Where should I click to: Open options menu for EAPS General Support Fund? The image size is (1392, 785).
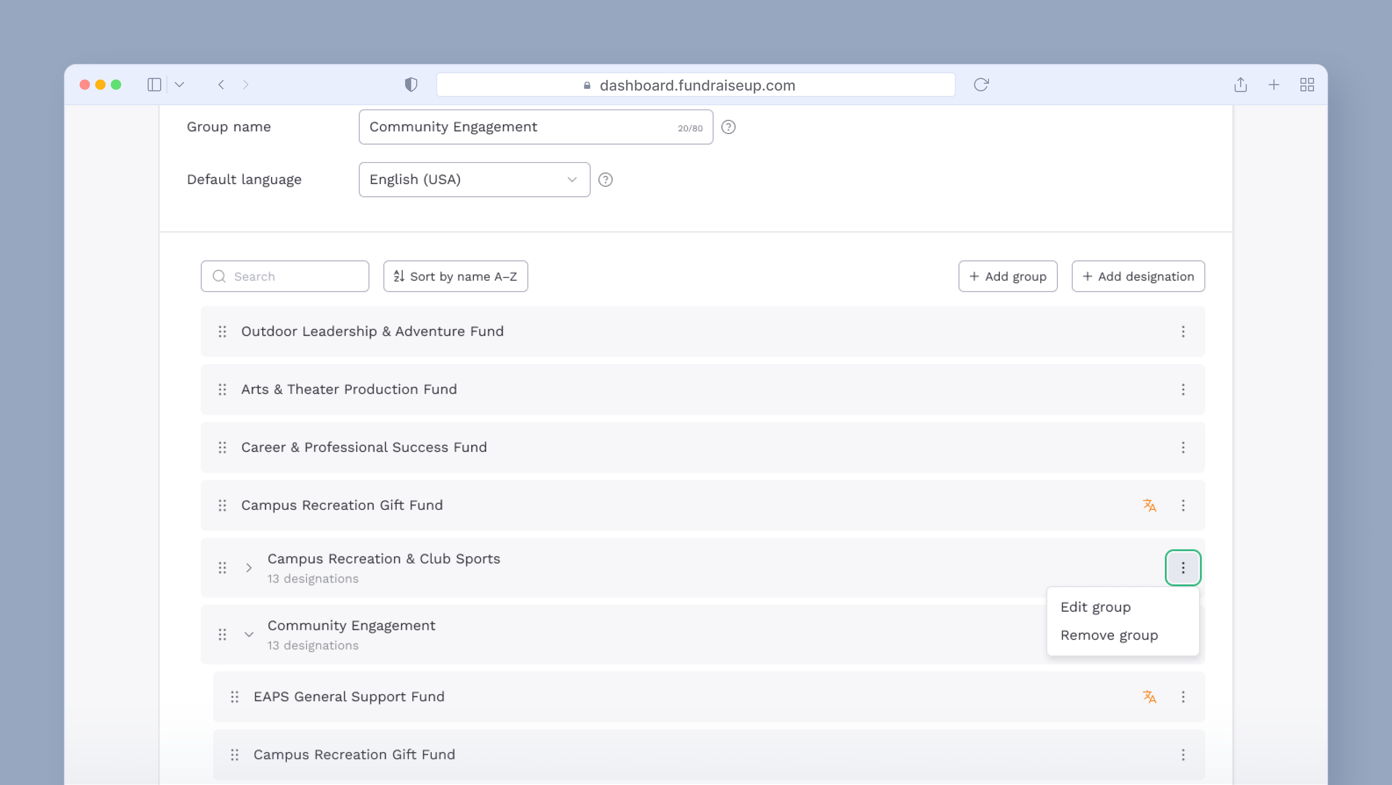click(x=1183, y=696)
